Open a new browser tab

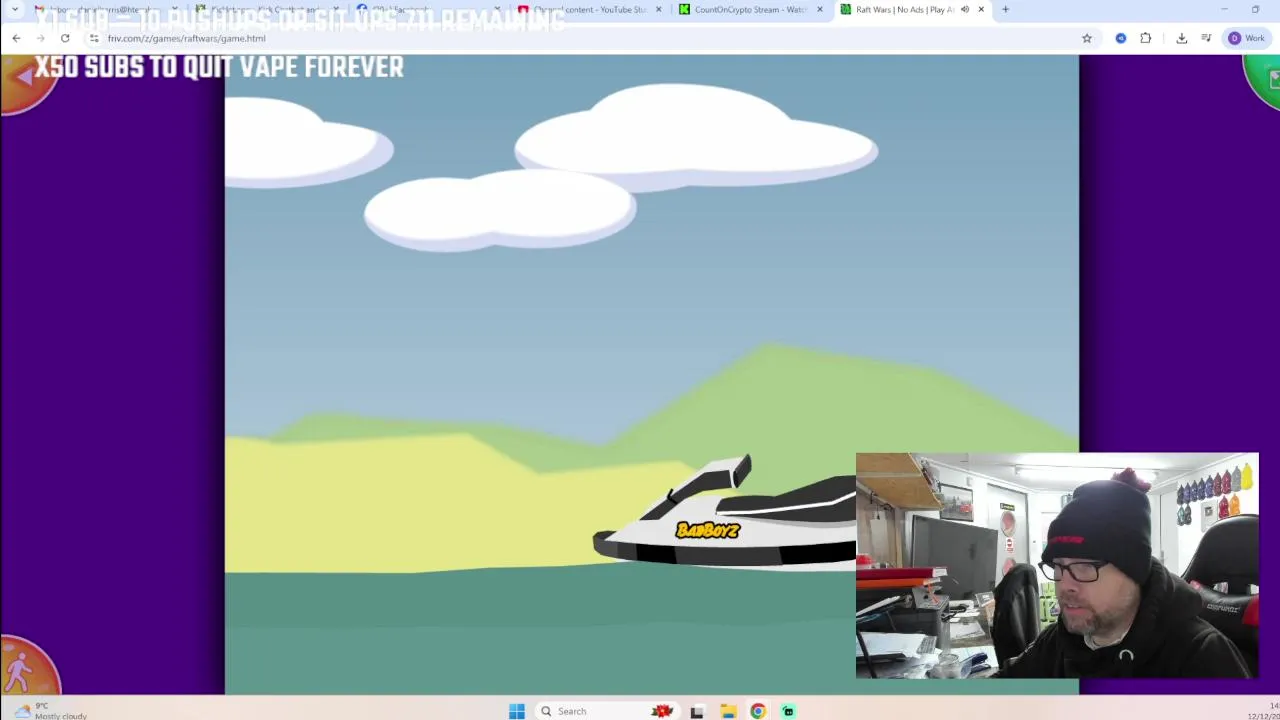pos(1005,9)
